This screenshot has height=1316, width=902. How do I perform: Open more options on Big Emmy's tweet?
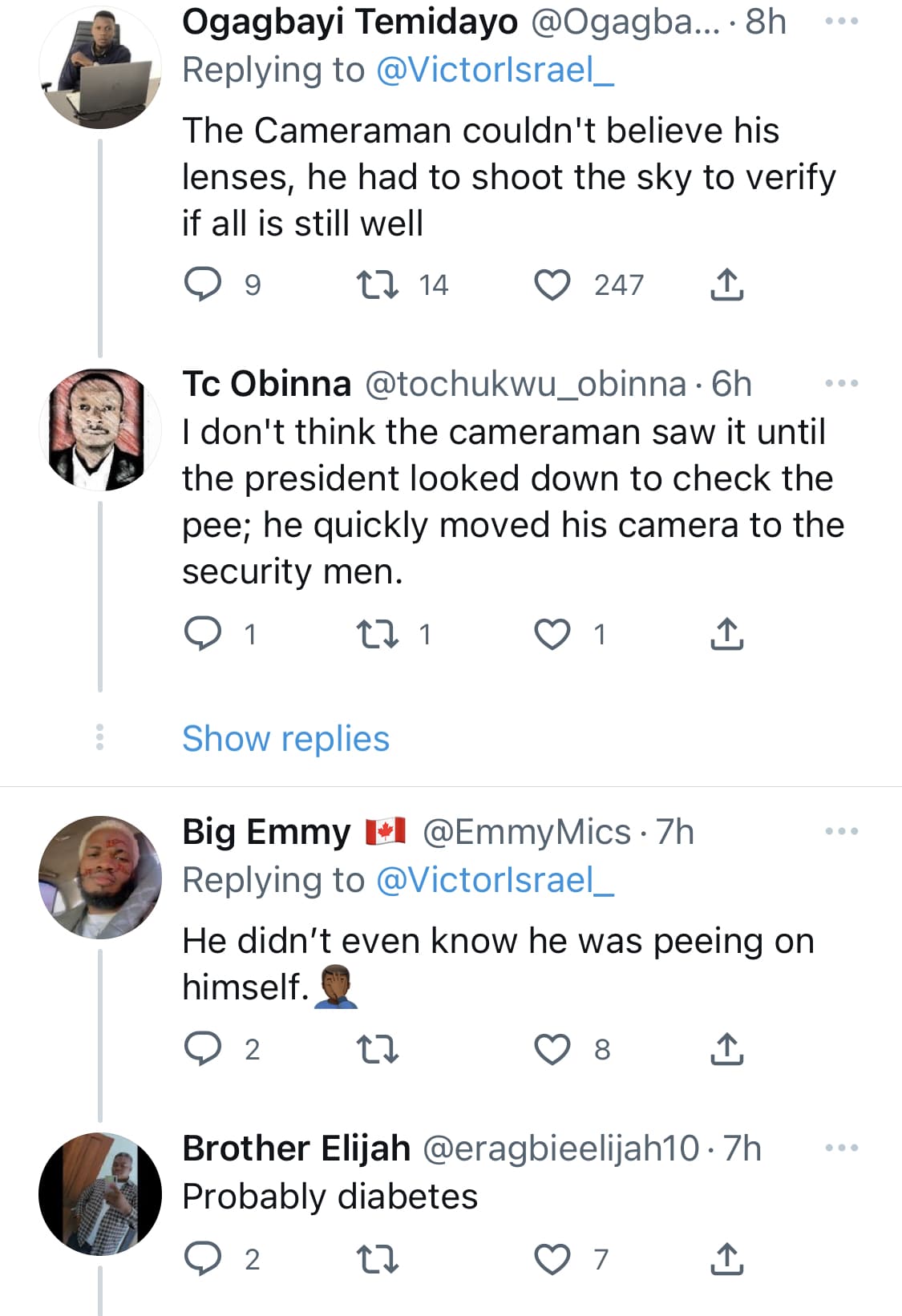pyautogui.click(x=841, y=831)
